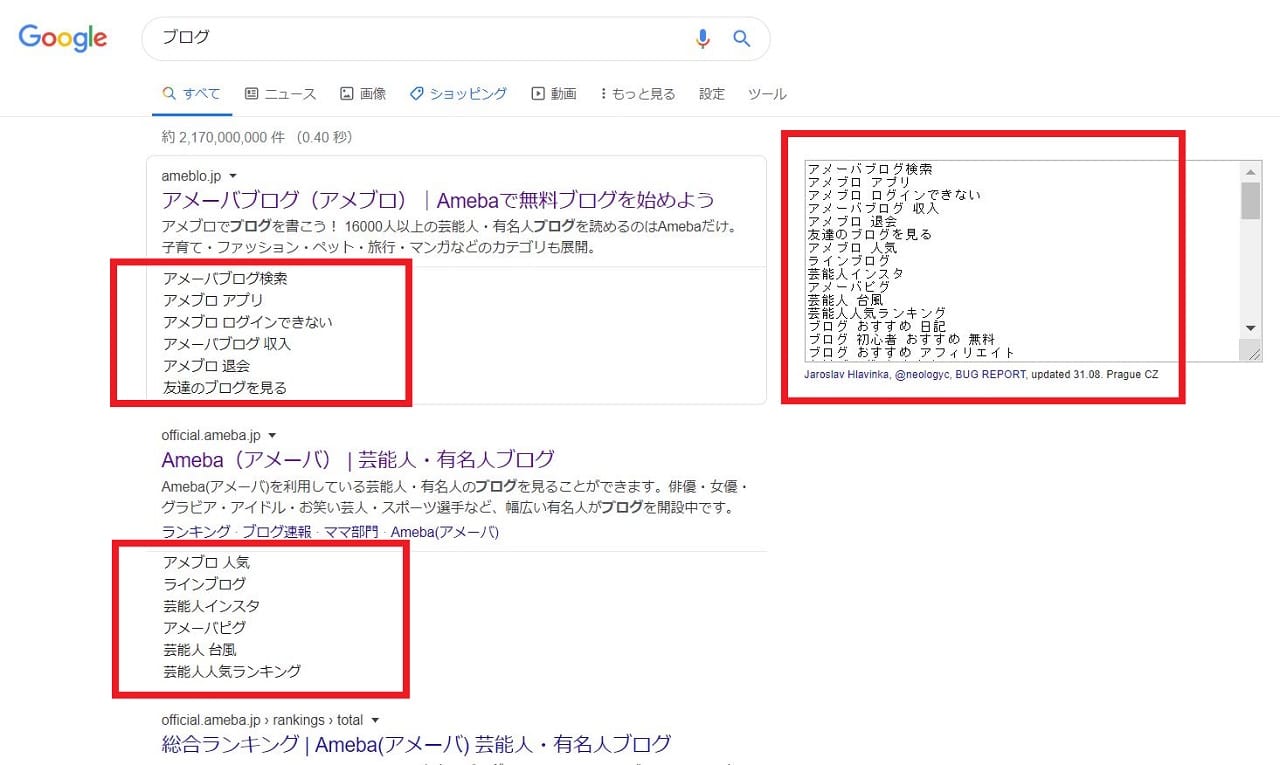Click the Google logo
Viewport: 1280px width, 765px height.
point(63,38)
